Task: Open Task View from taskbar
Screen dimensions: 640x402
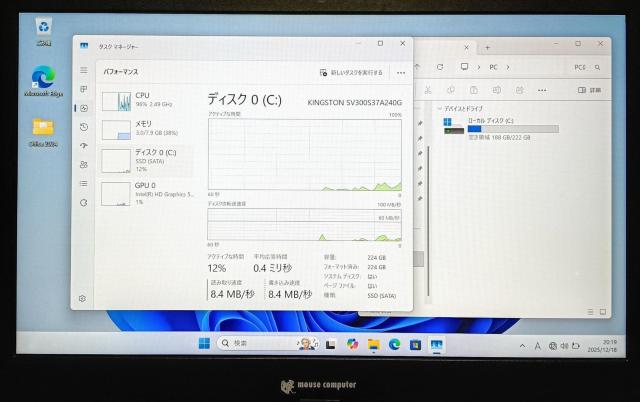Action: (331, 344)
